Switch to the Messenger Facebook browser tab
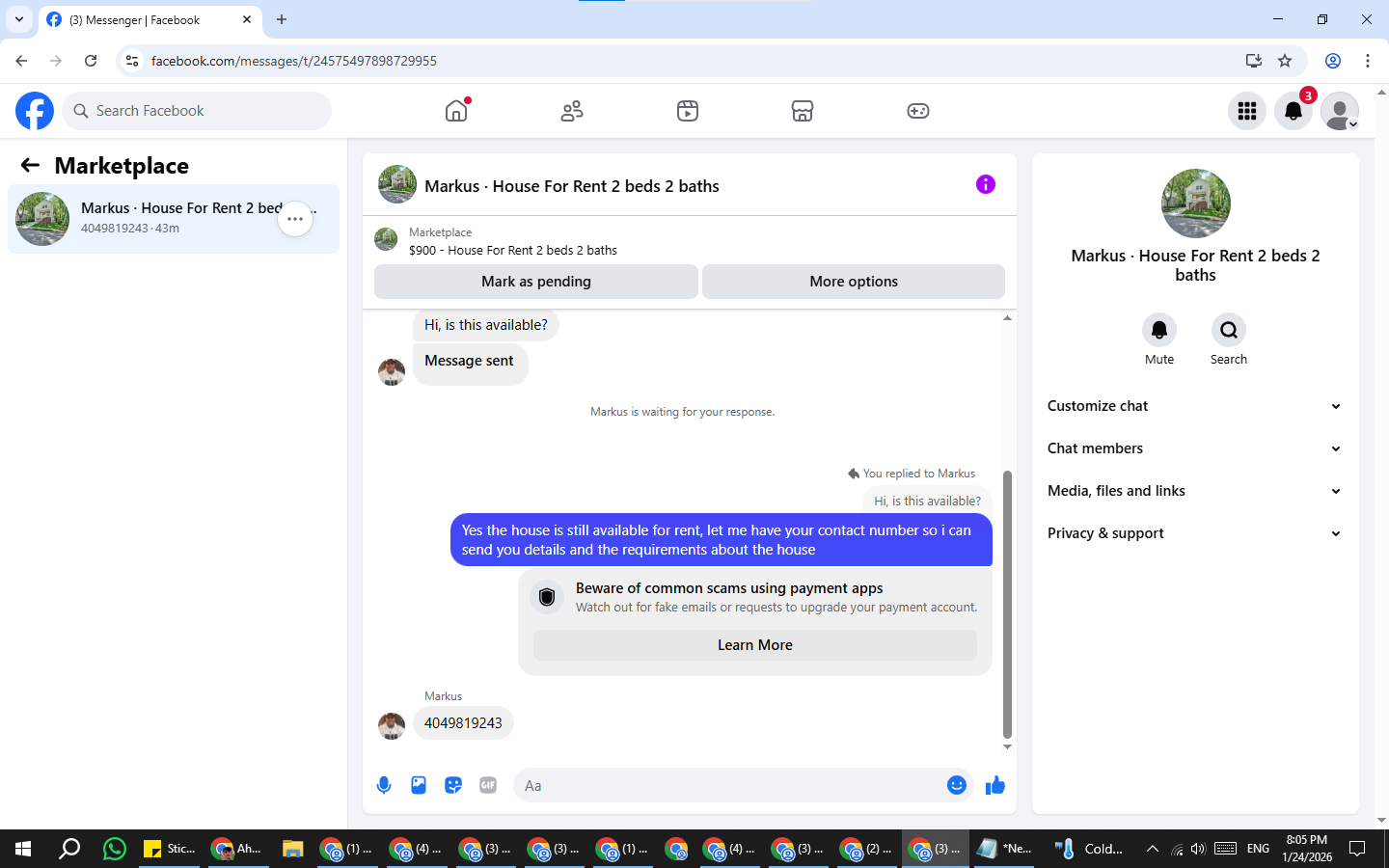 click(150, 19)
